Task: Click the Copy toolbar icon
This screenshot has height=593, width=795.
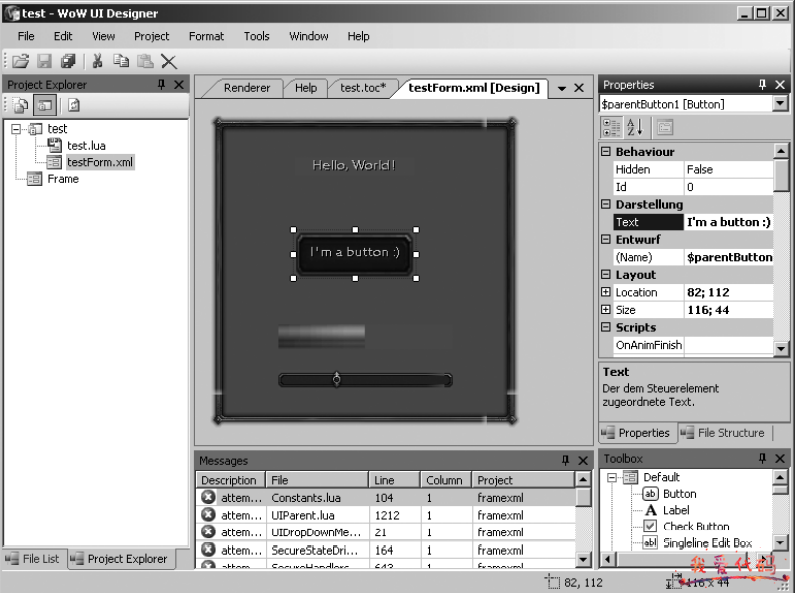Action: click(121, 61)
